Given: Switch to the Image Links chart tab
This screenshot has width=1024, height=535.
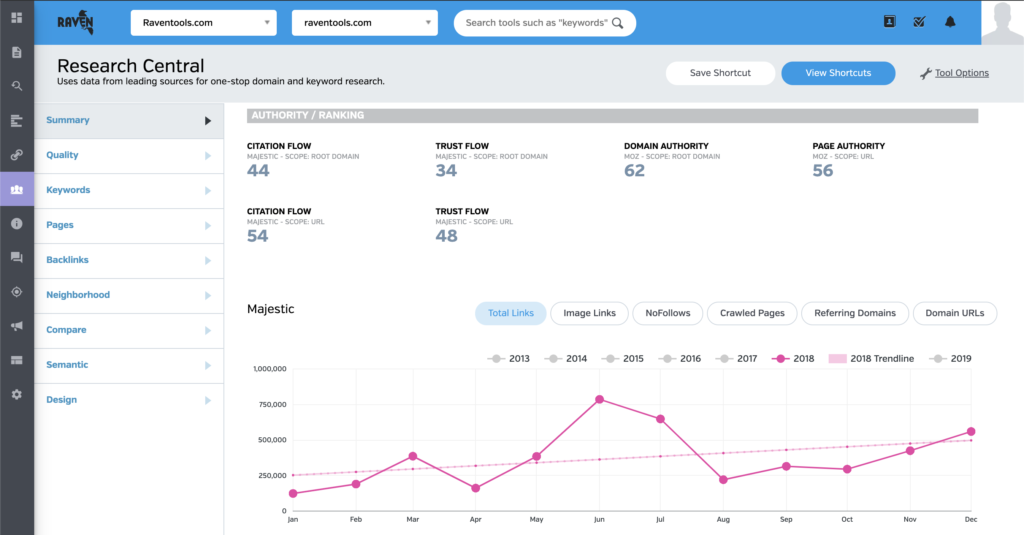Looking at the screenshot, I should (589, 313).
